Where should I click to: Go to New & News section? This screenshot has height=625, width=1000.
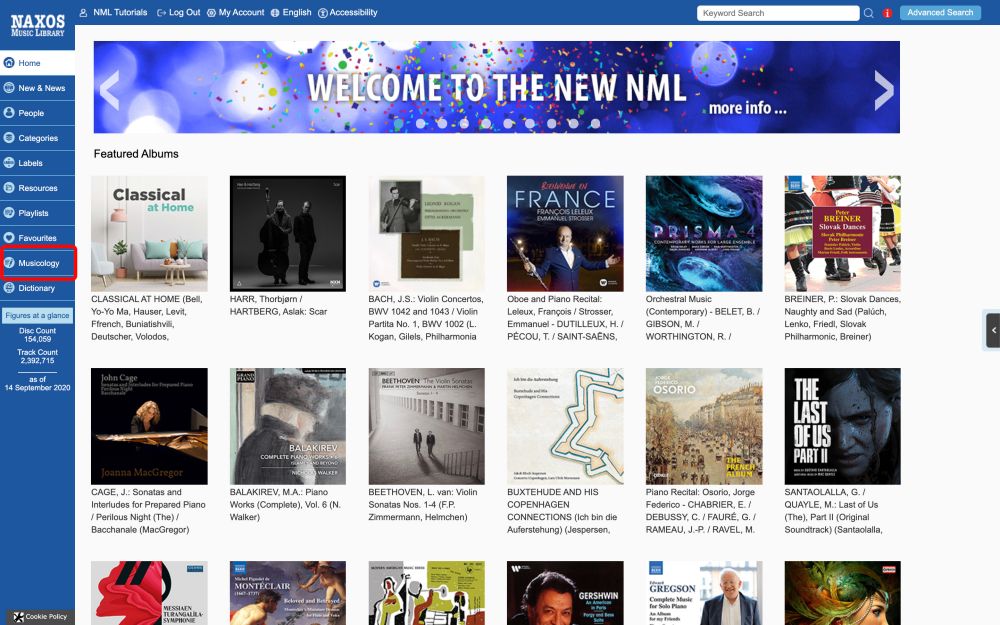tap(37, 88)
